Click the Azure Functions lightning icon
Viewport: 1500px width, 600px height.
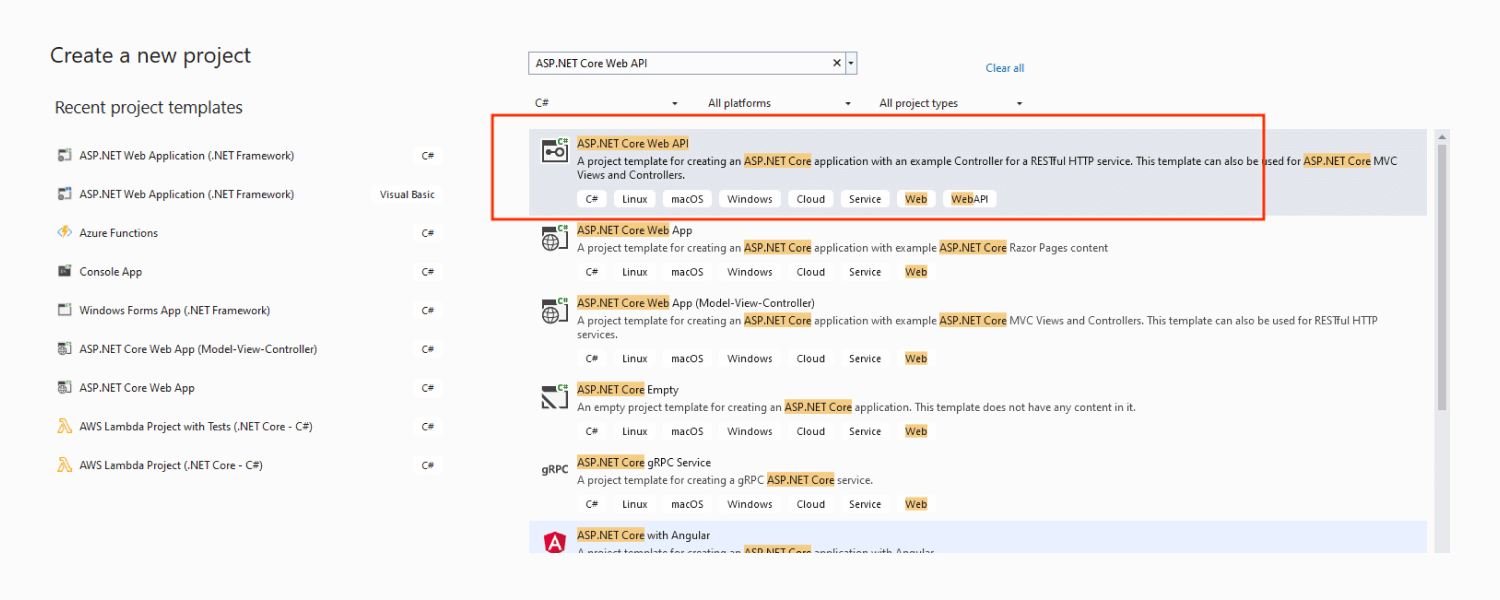point(64,232)
